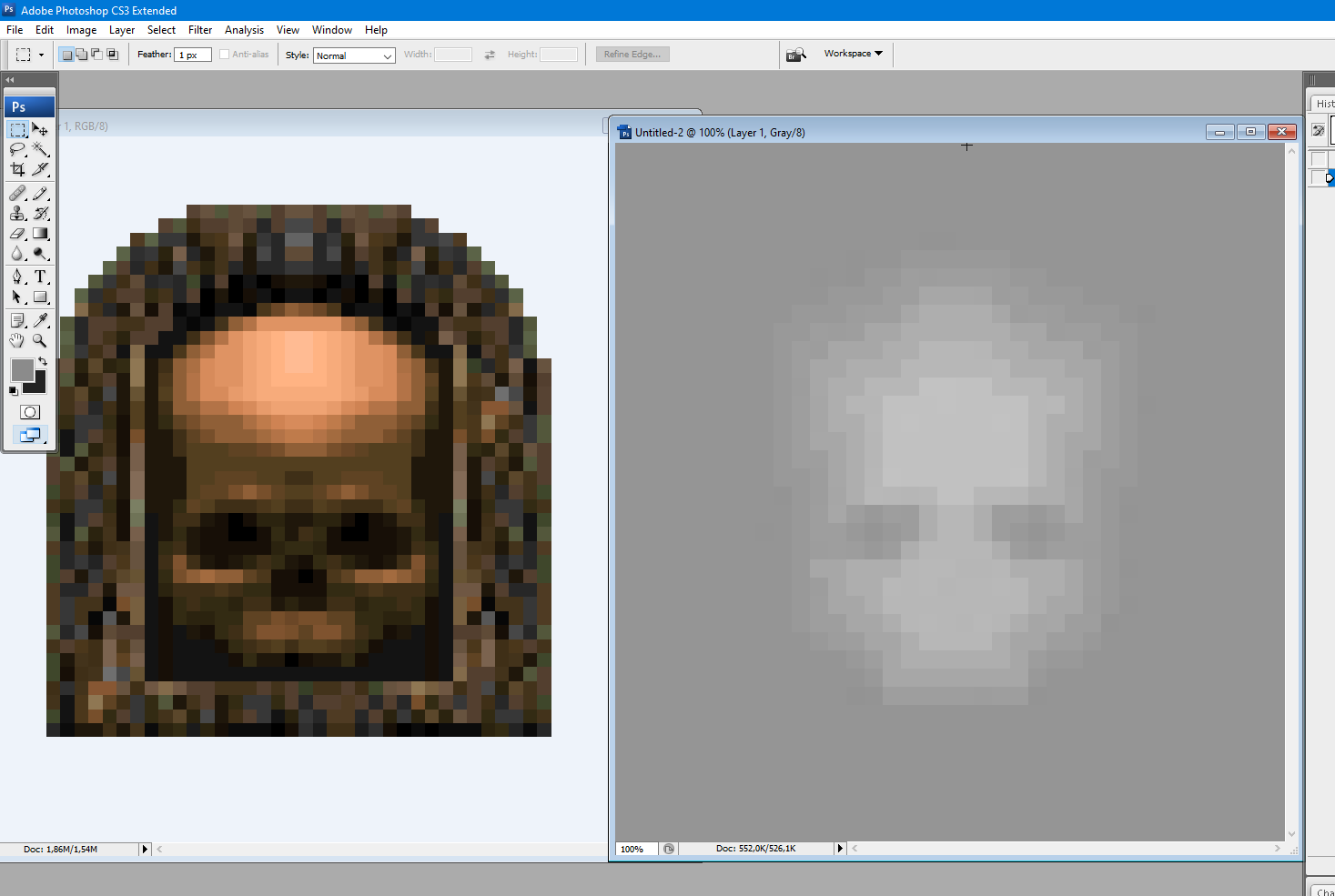Switch foreground and background colors
1335x896 pixels.
tap(43, 361)
